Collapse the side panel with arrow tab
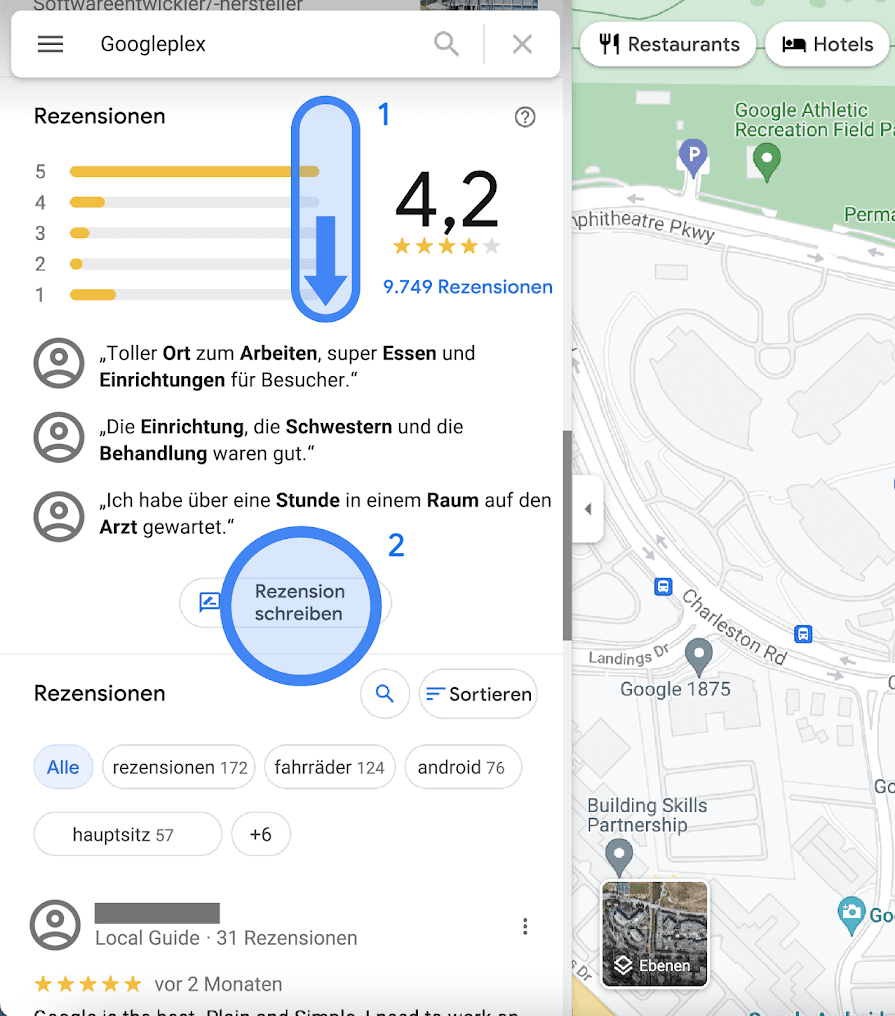The image size is (895, 1016). [588, 509]
